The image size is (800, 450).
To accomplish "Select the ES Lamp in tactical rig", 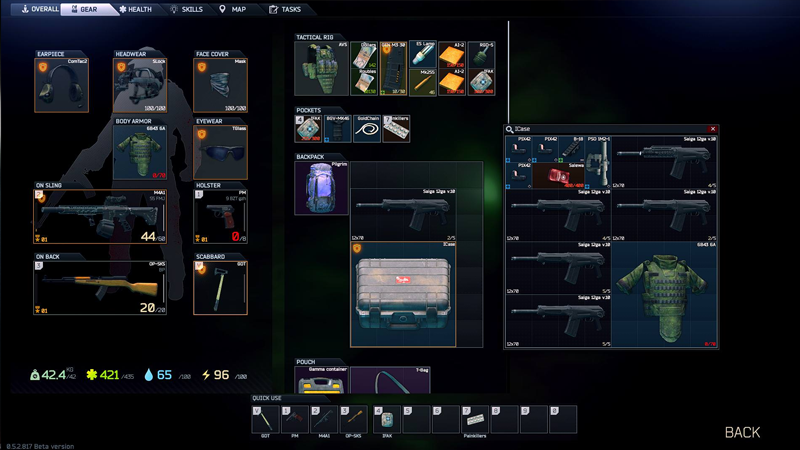I will point(423,55).
